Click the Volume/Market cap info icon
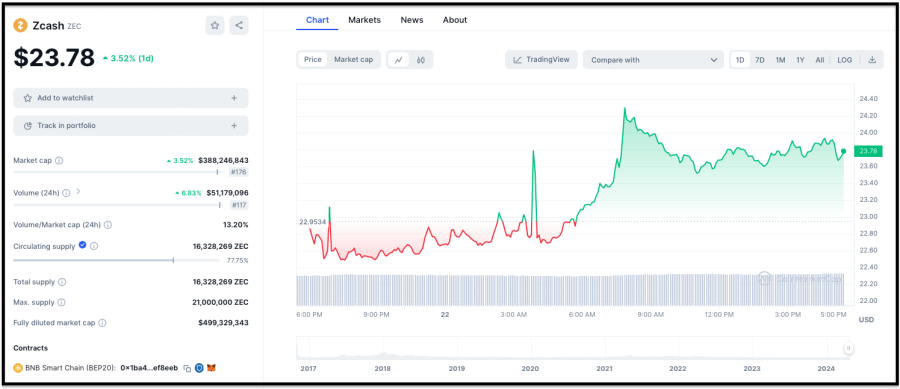The height and width of the screenshot is (389, 900). coord(108,225)
